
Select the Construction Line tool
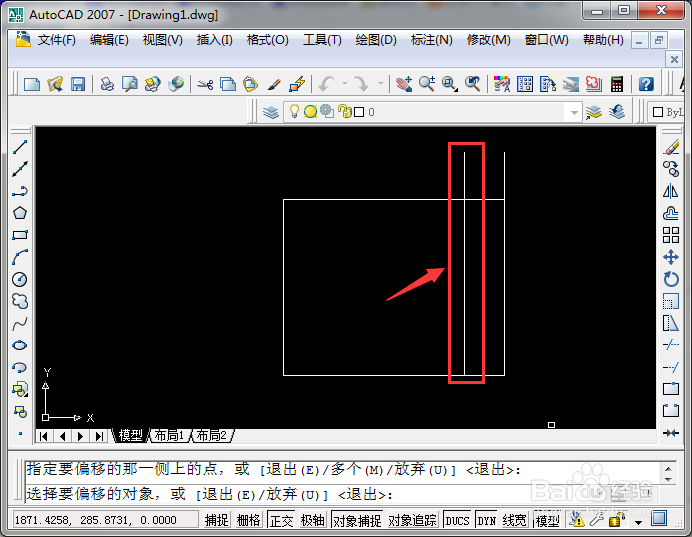tap(20, 169)
